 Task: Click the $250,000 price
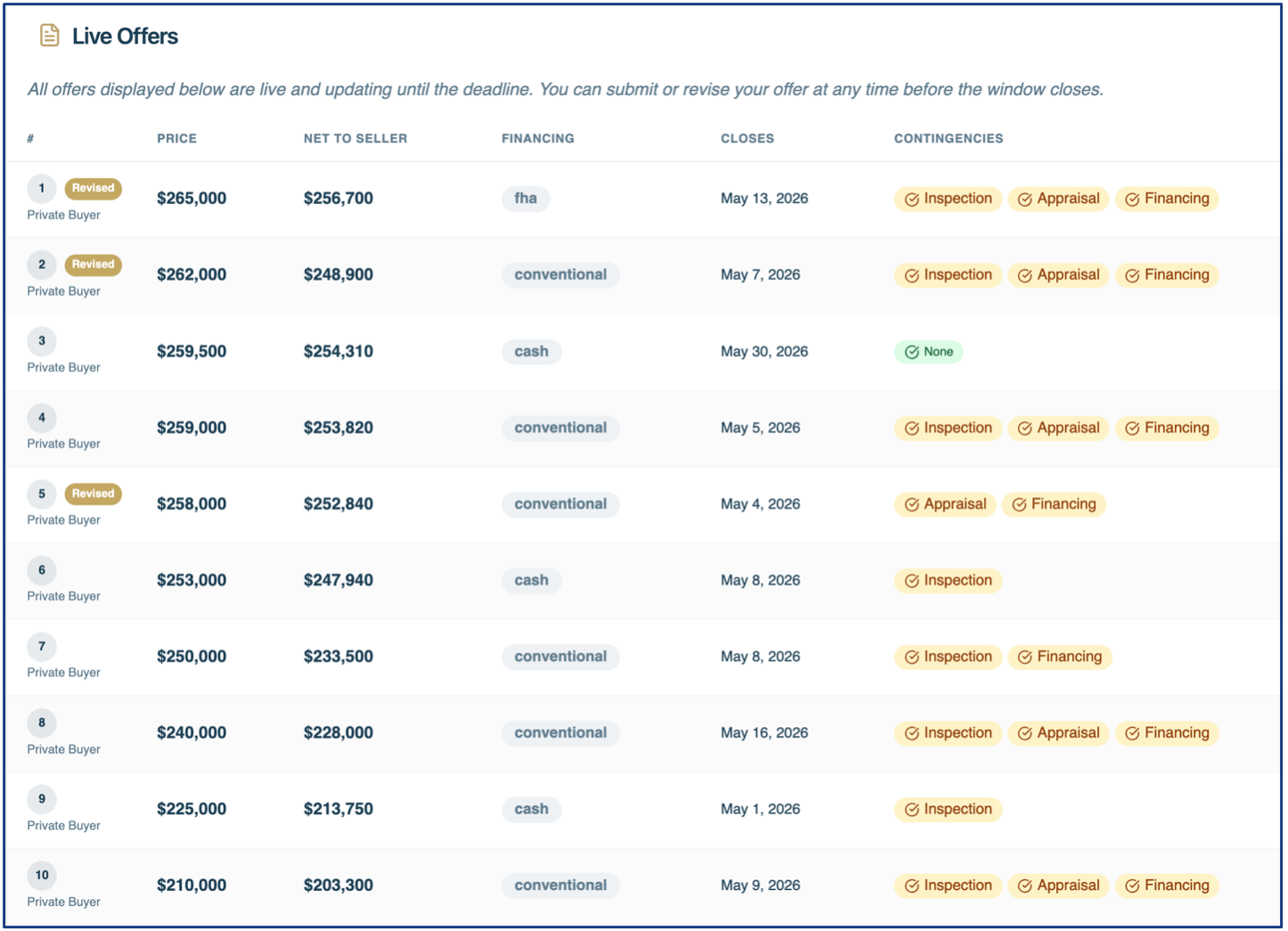pos(192,657)
